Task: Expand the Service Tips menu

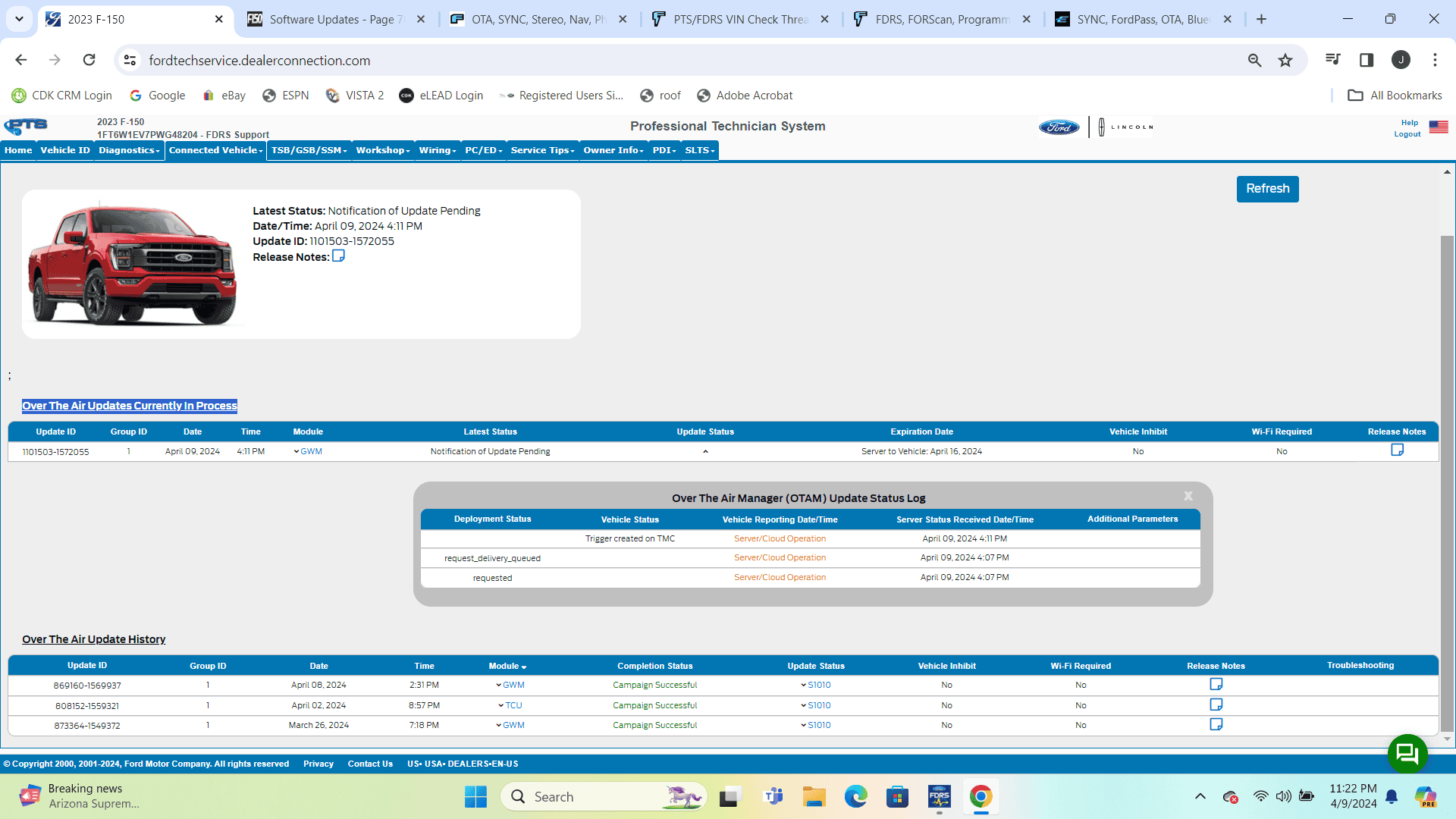Action: click(543, 150)
